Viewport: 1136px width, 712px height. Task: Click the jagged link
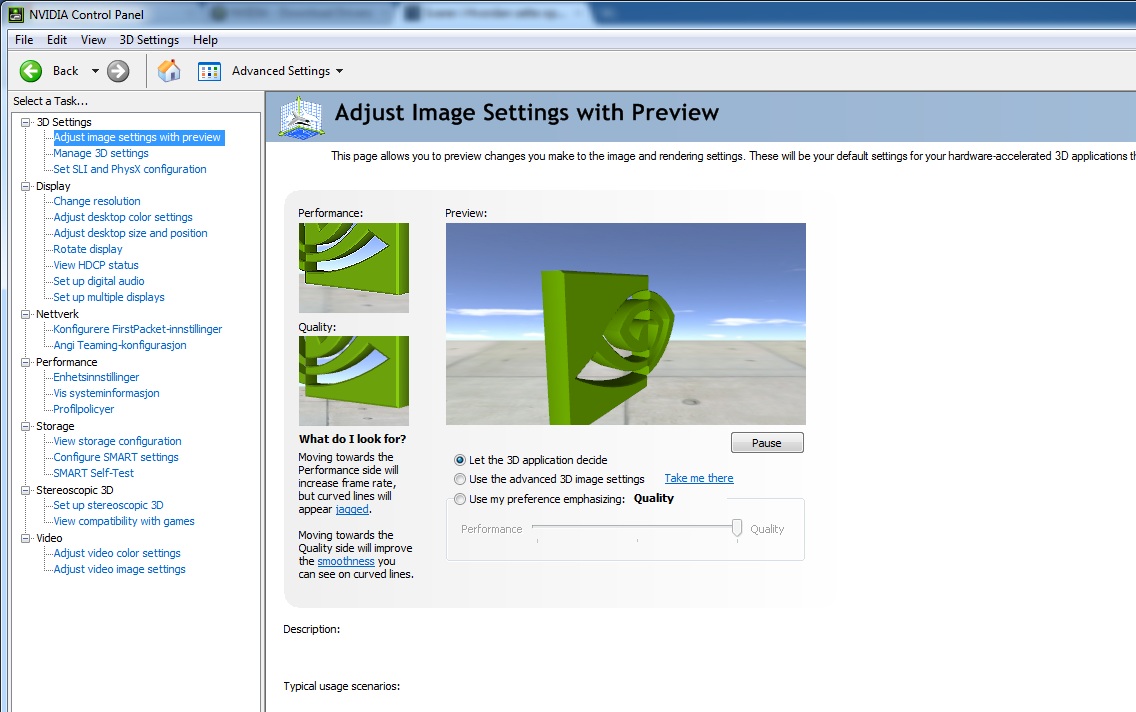click(x=352, y=509)
